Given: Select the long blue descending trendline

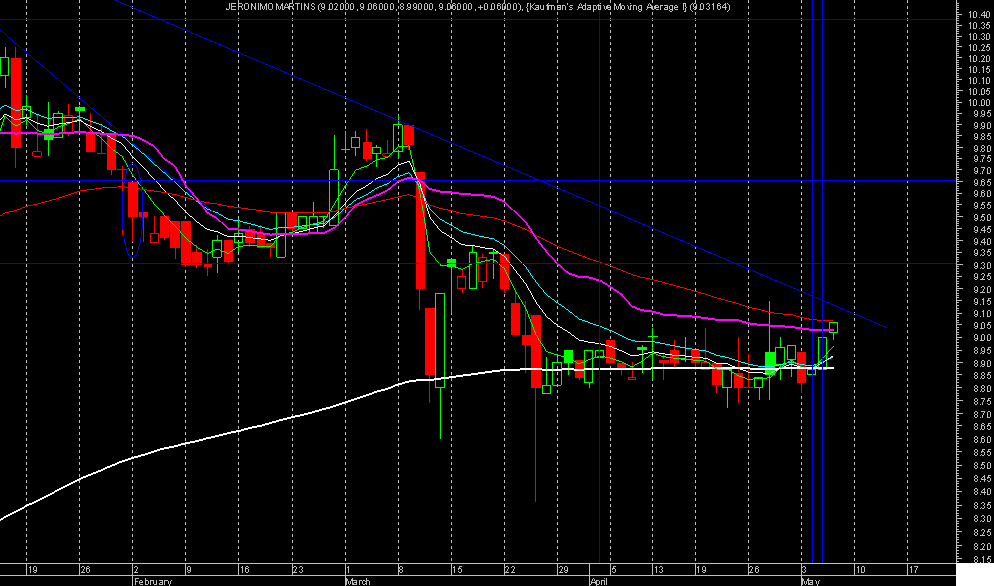Looking at the screenshot, I should 501,164.
